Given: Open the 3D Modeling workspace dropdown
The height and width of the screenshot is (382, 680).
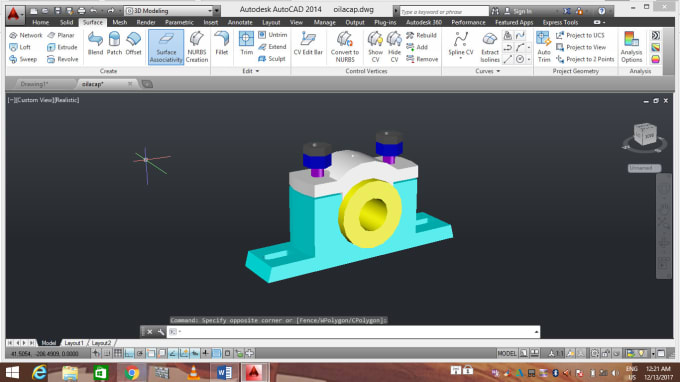Looking at the screenshot, I should click(171, 10).
